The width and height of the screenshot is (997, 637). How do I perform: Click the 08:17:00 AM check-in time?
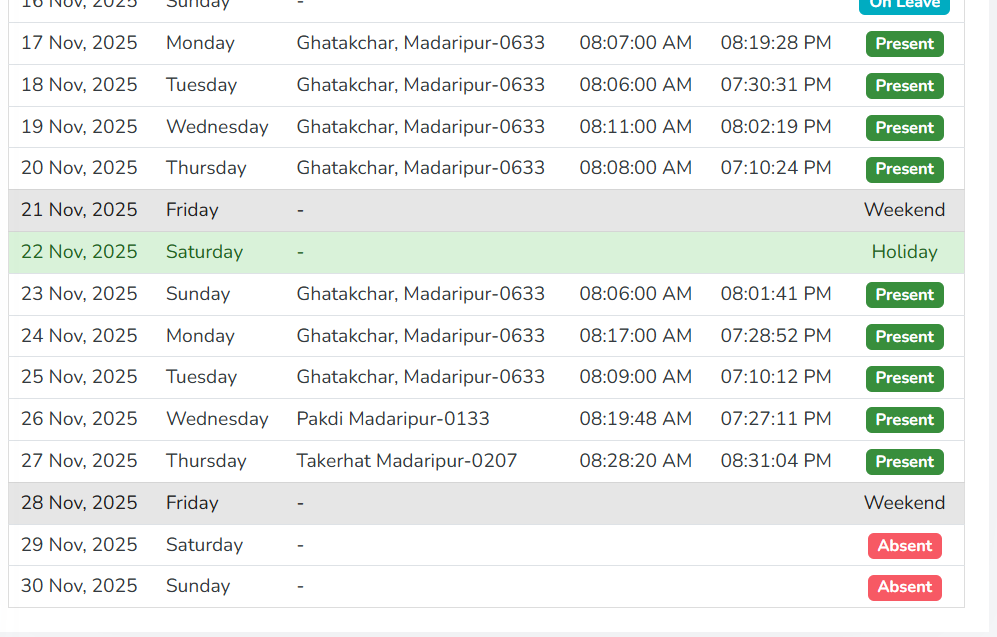(636, 336)
